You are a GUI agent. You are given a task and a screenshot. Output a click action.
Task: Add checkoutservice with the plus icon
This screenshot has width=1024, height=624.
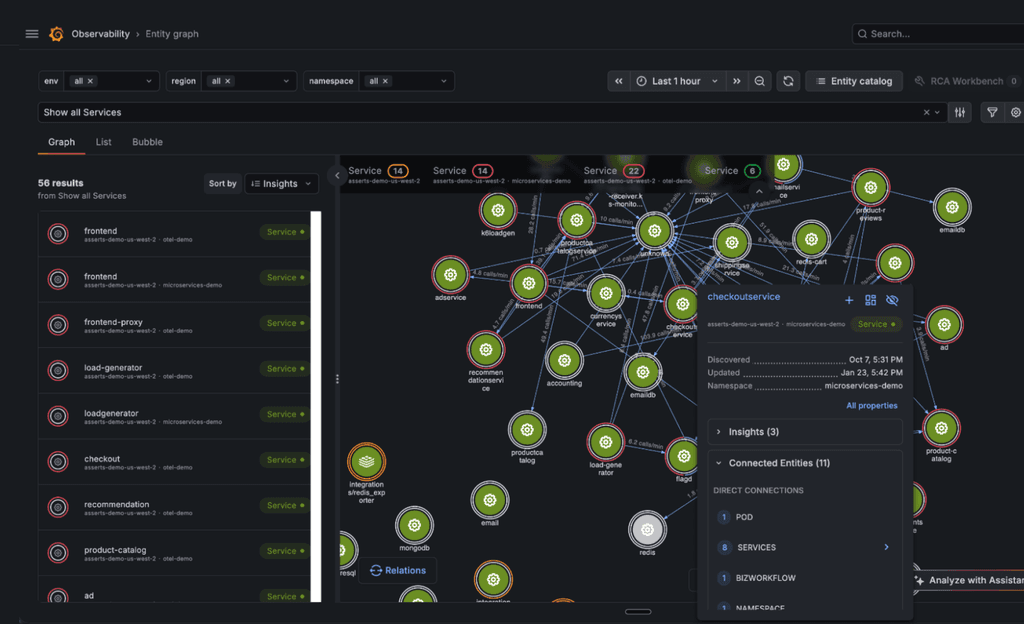coord(849,300)
